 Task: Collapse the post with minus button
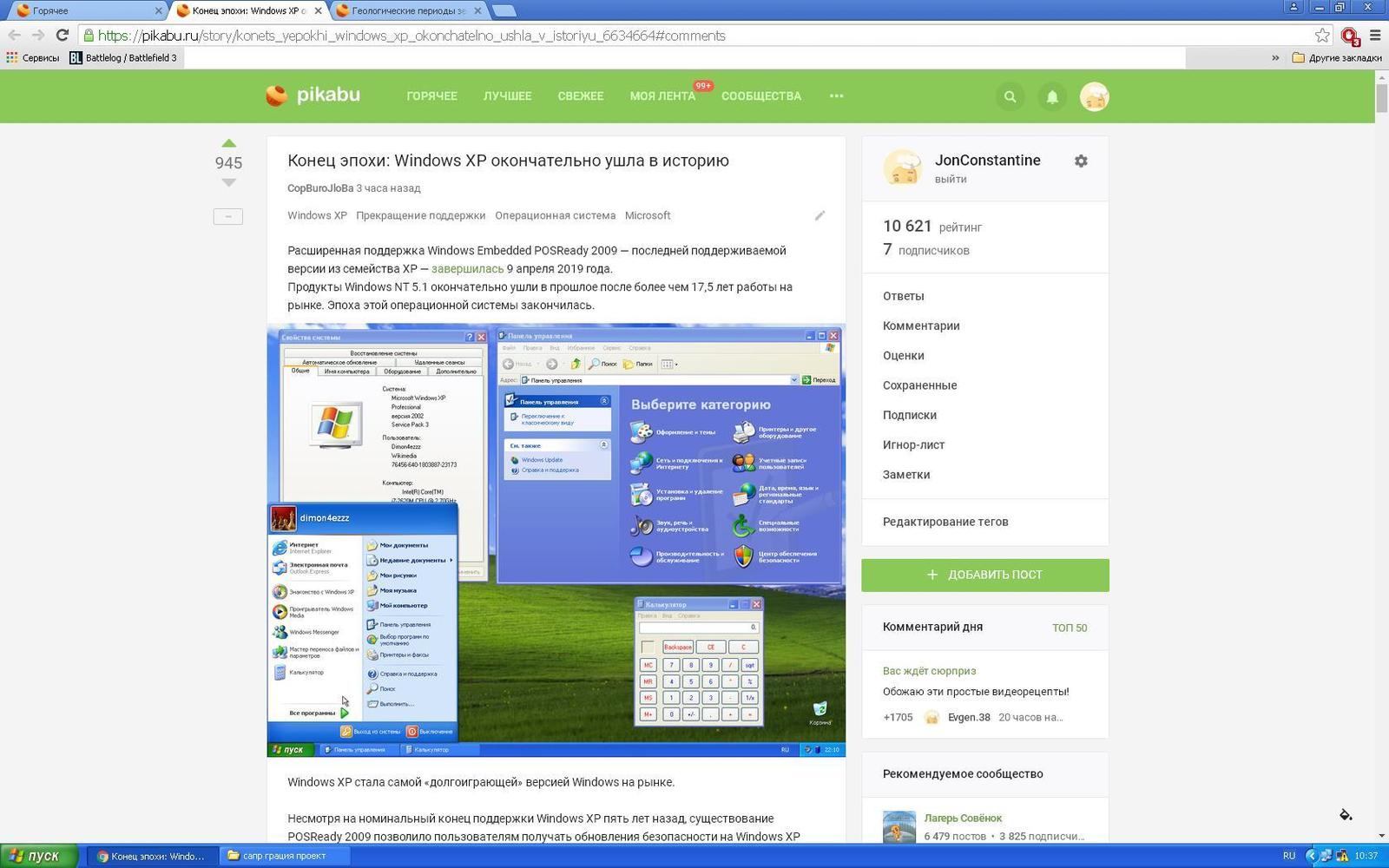[228, 216]
